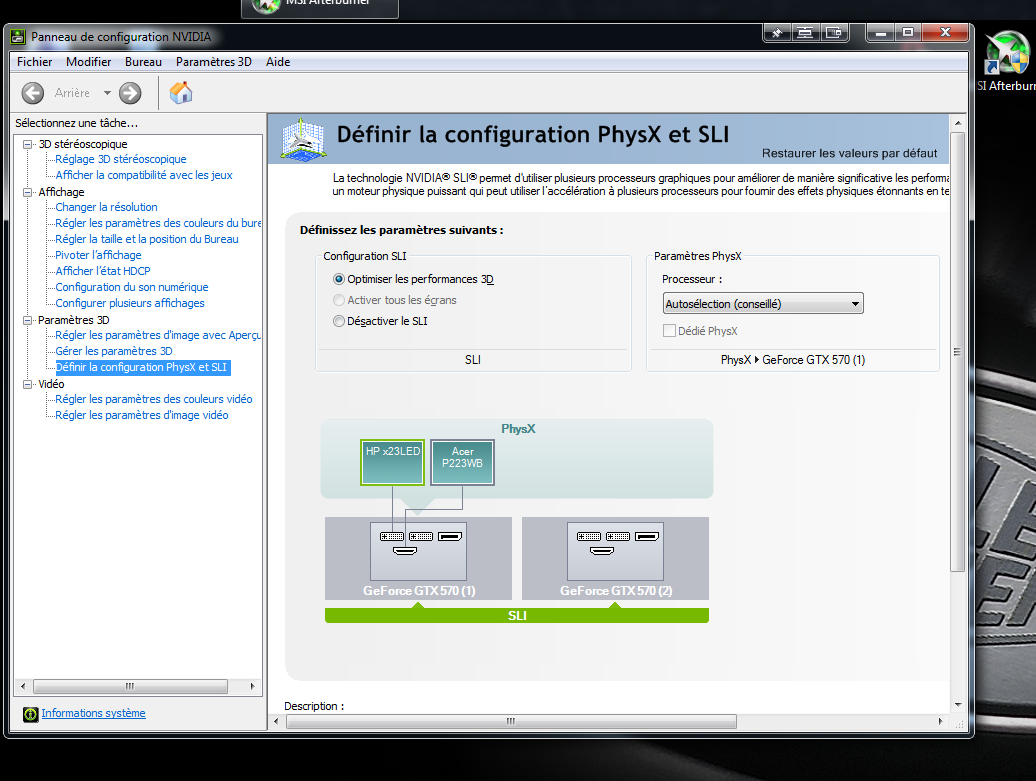Open Afficher l'état HDCP task

click(x=103, y=271)
